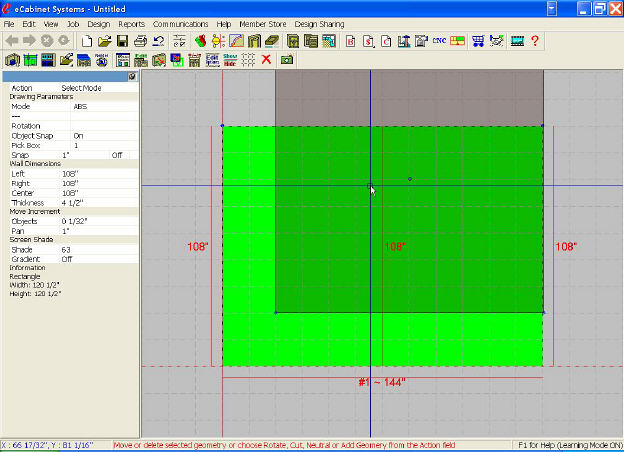This screenshot has height=452, width=624.
Task: Click the Show Hide toolbar icon
Action: click(x=230, y=60)
